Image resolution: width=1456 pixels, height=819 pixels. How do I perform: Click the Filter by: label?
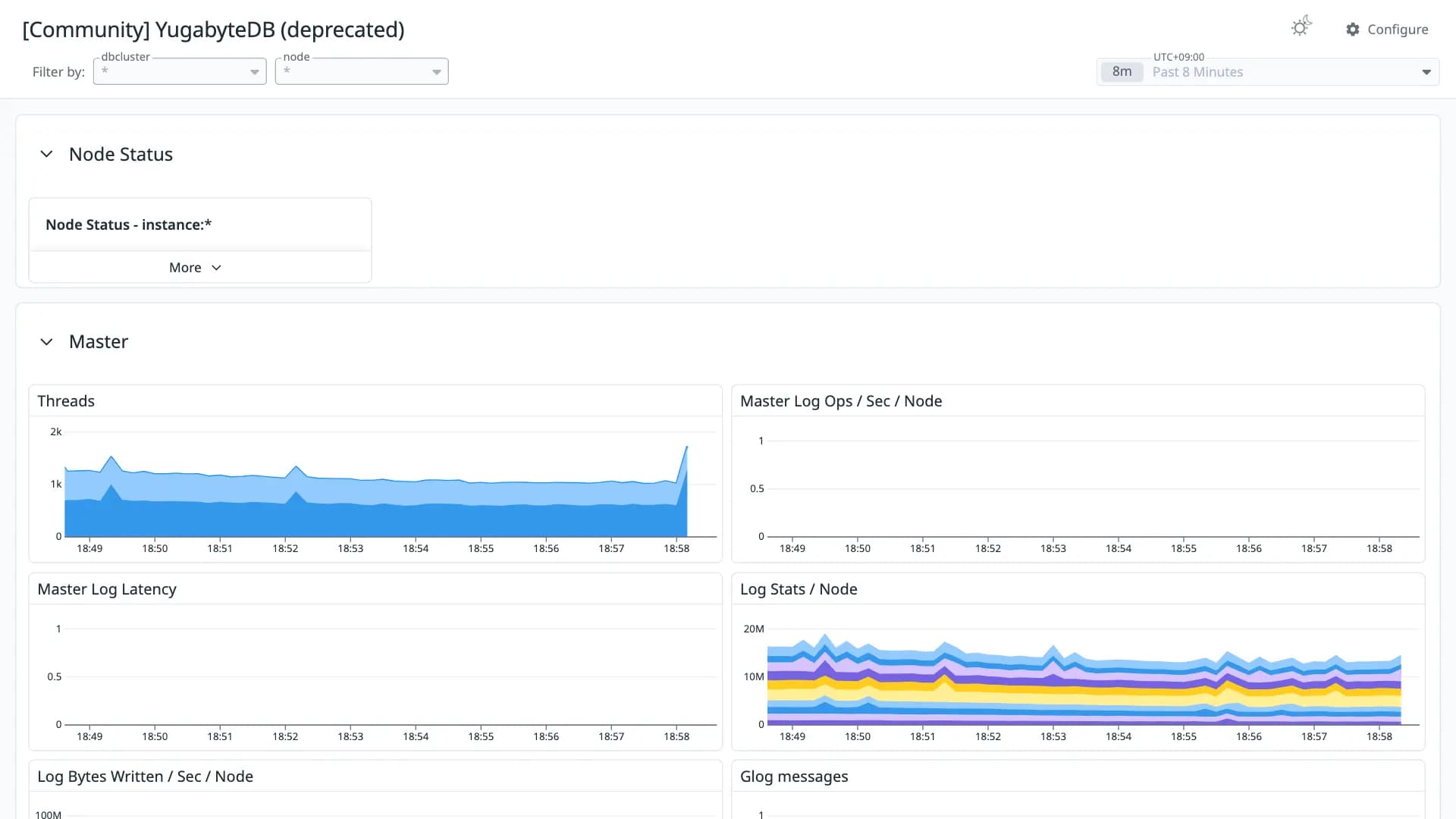58,72
